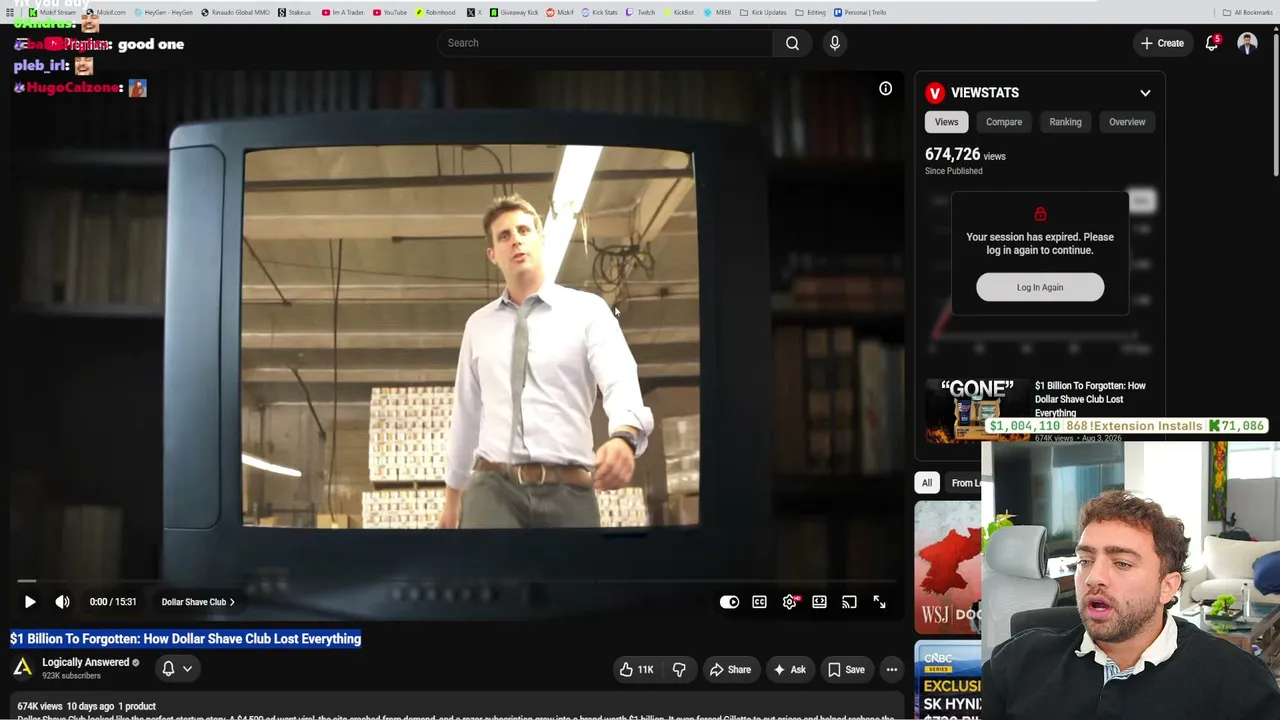The width and height of the screenshot is (1280, 720).
Task: Share the video
Action: (730, 670)
